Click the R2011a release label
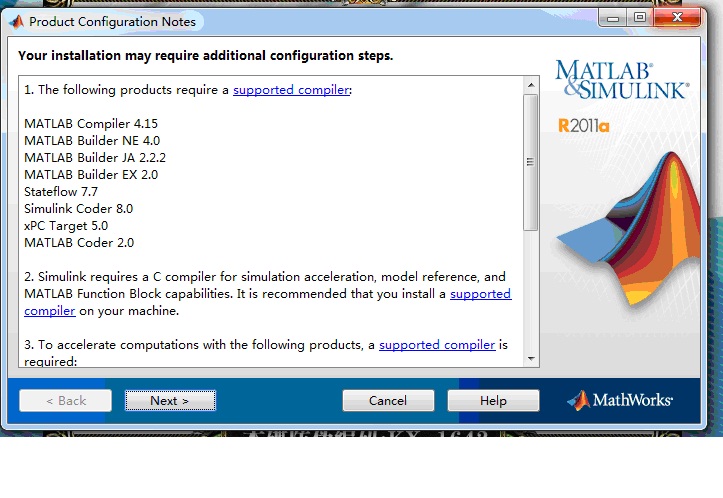This screenshot has height=498, width=723. point(584,125)
